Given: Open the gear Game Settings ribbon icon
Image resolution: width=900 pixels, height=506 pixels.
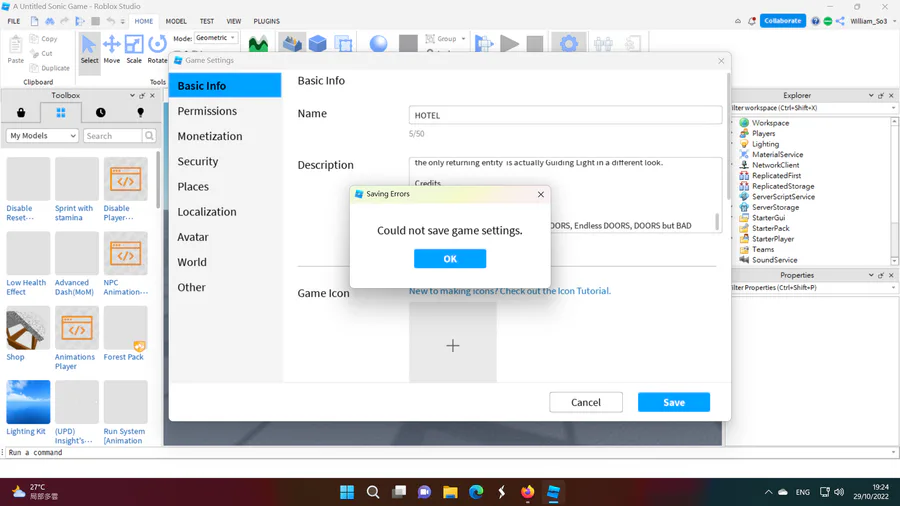Looking at the screenshot, I should (x=568, y=44).
